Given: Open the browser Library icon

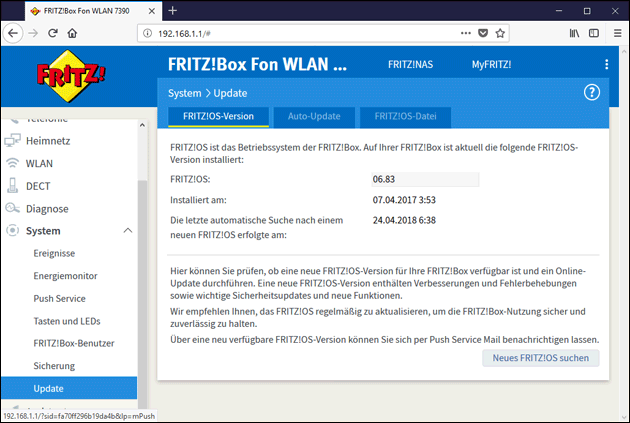Looking at the screenshot, I should (574, 33).
